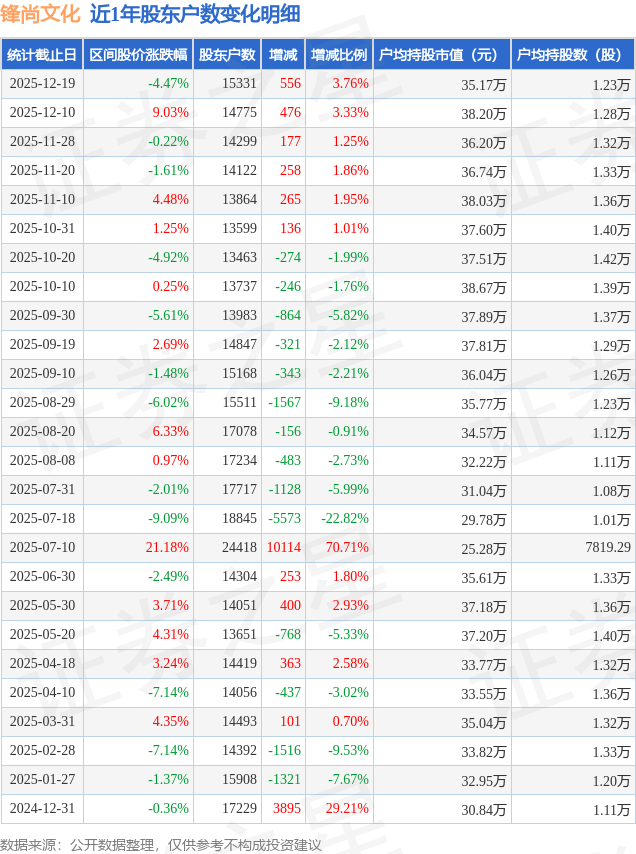The width and height of the screenshot is (636, 854).
Task: Click the 2025-07-18 date cell
Action: point(42,518)
